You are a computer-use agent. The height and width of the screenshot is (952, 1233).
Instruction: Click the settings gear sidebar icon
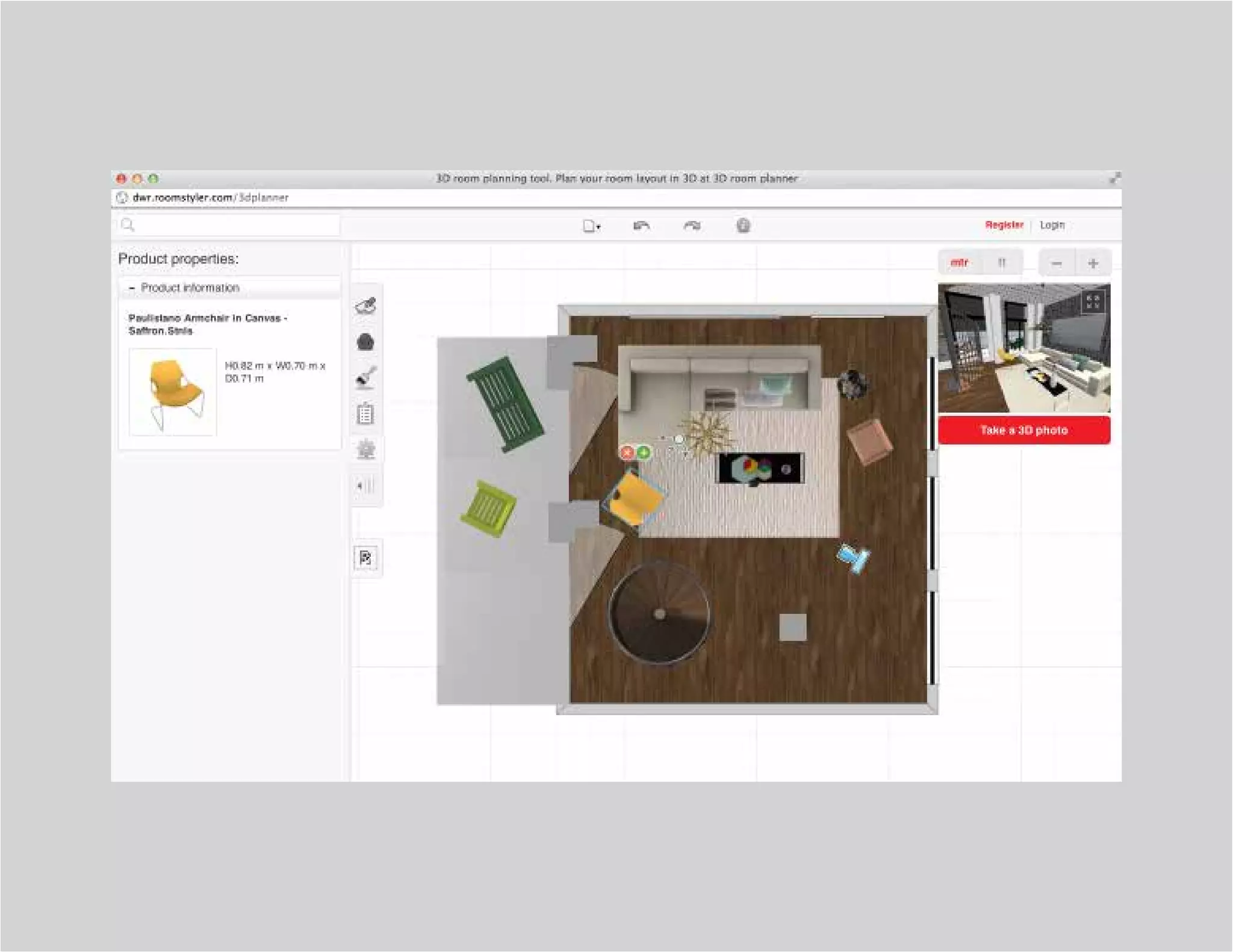[x=365, y=450]
